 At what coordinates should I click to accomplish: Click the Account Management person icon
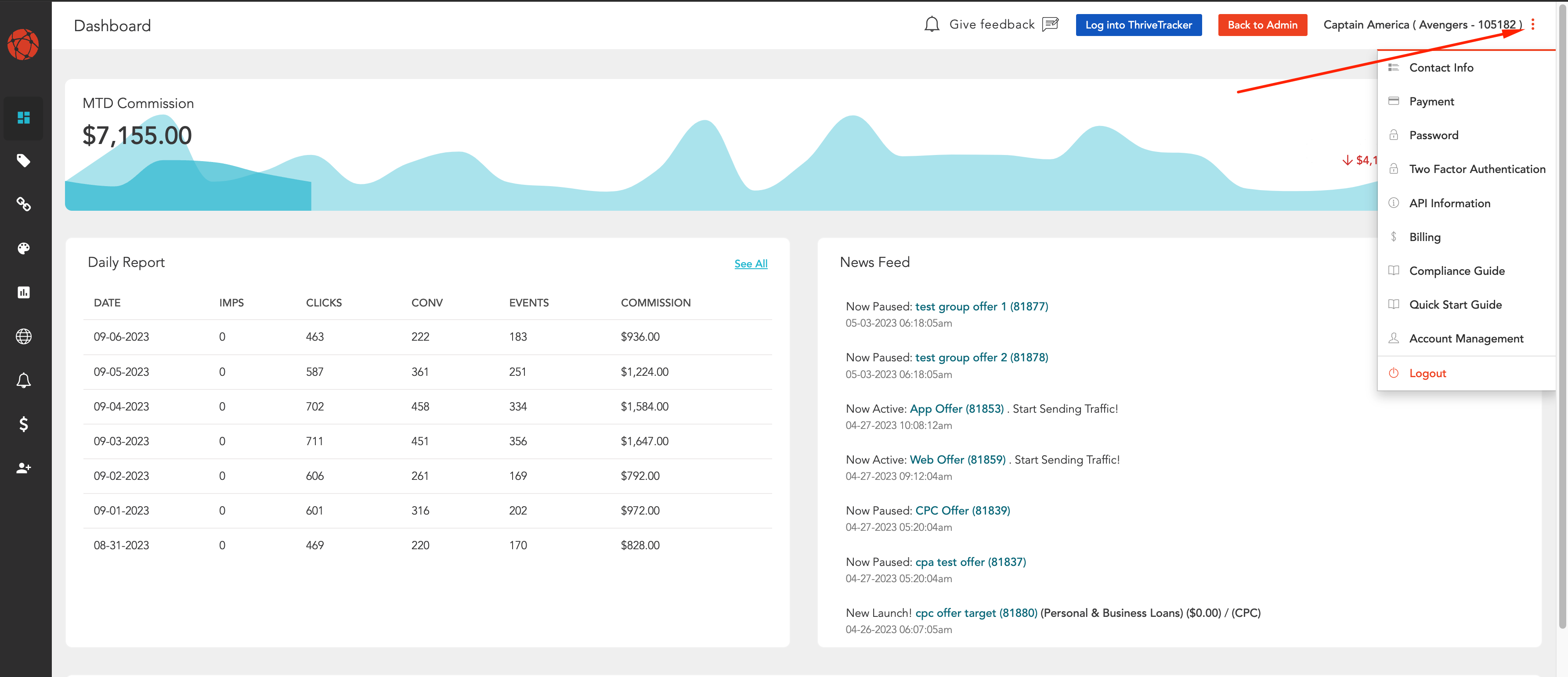click(1393, 338)
